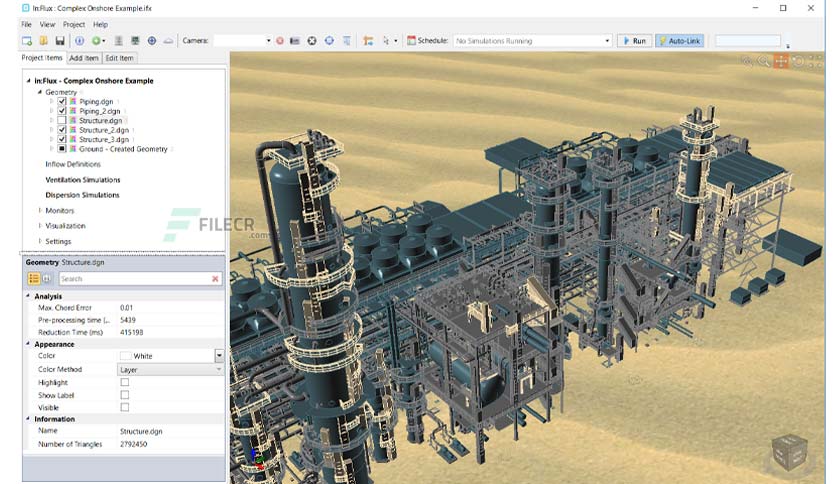
Task: Click the zoom magnifier icon in viewport
Action: tap(763, 61)
